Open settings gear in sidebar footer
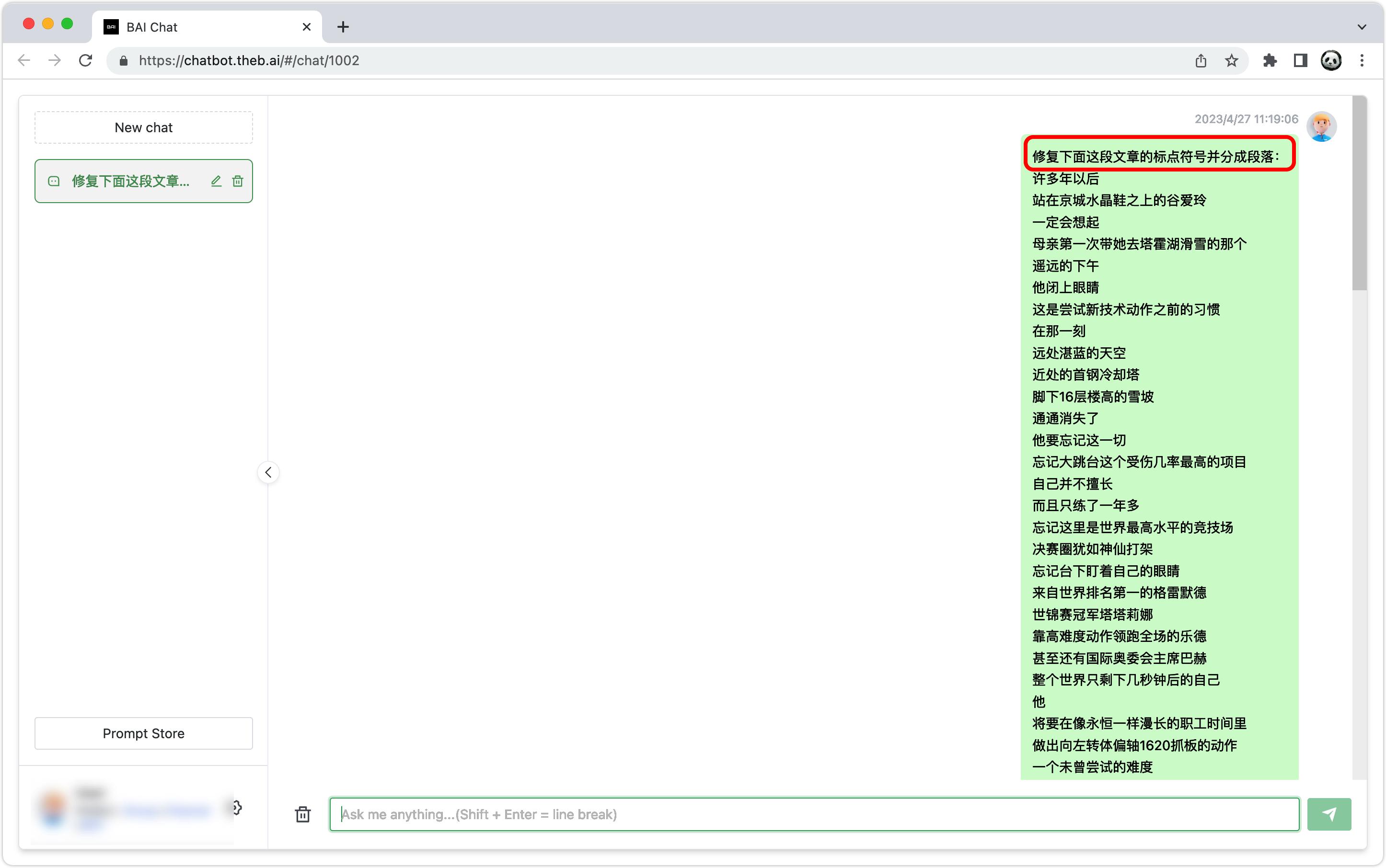 click(237, 808)
